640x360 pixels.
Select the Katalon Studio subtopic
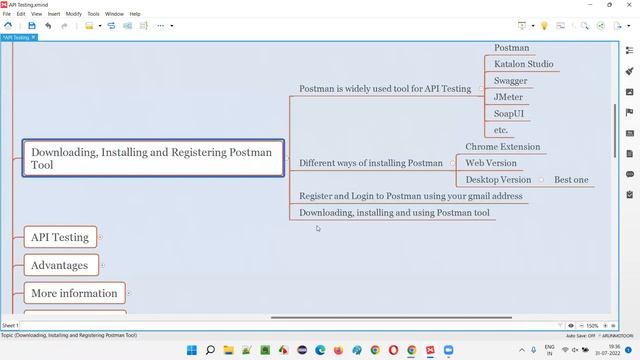[524, 64]
